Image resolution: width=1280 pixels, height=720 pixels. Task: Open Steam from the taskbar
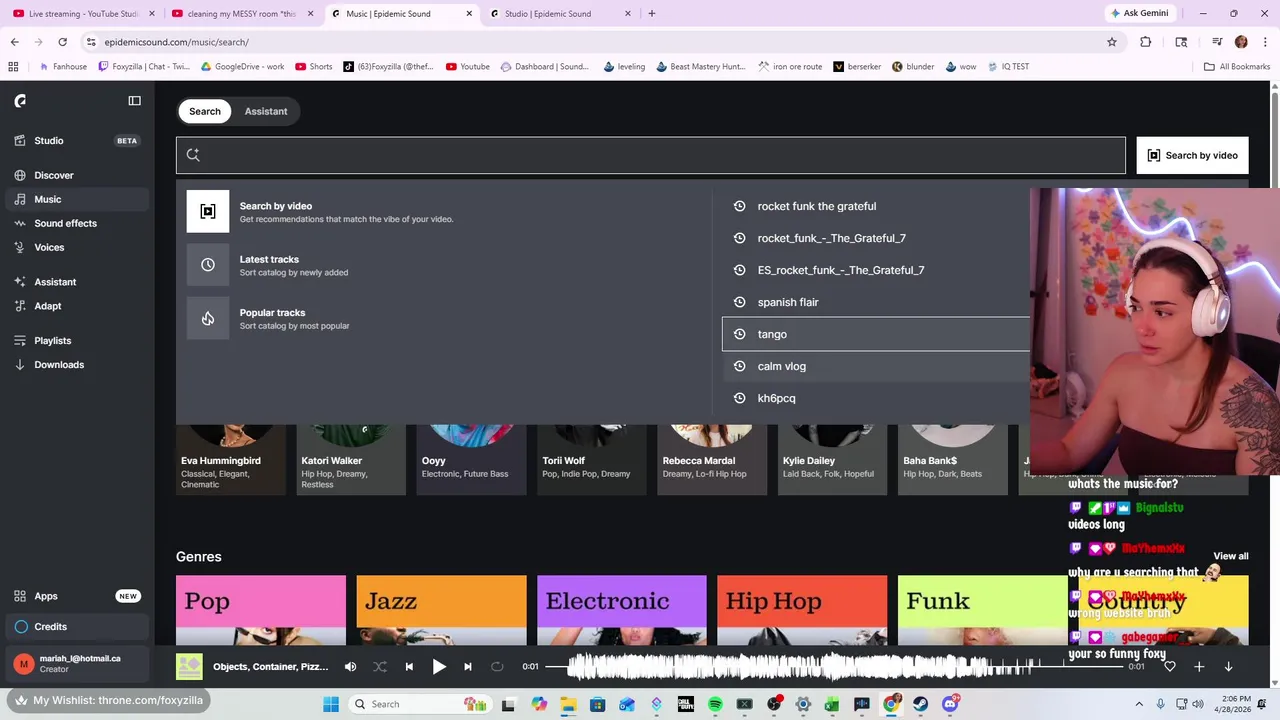(x=920, y=704)
